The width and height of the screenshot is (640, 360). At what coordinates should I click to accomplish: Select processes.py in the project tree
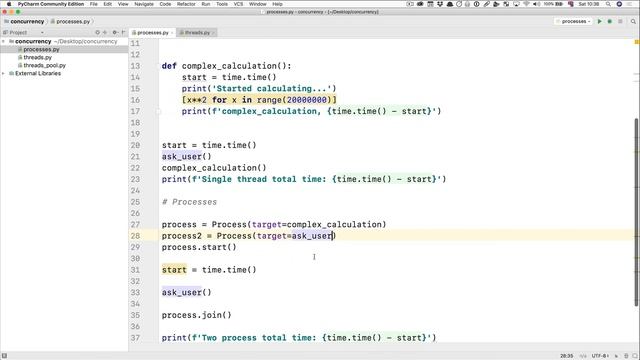(x=41, y=49)
